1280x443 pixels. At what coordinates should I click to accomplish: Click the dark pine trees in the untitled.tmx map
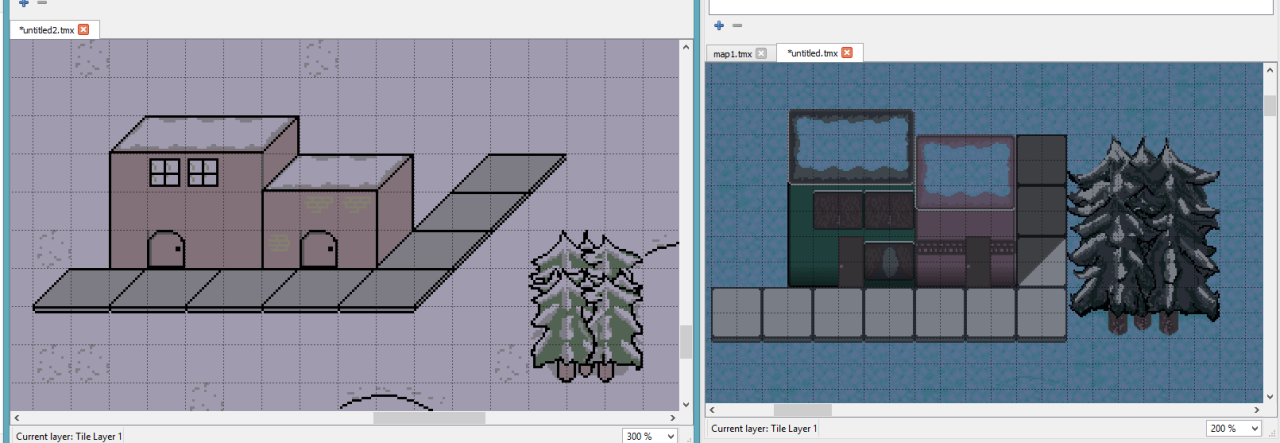point(1145,236)
